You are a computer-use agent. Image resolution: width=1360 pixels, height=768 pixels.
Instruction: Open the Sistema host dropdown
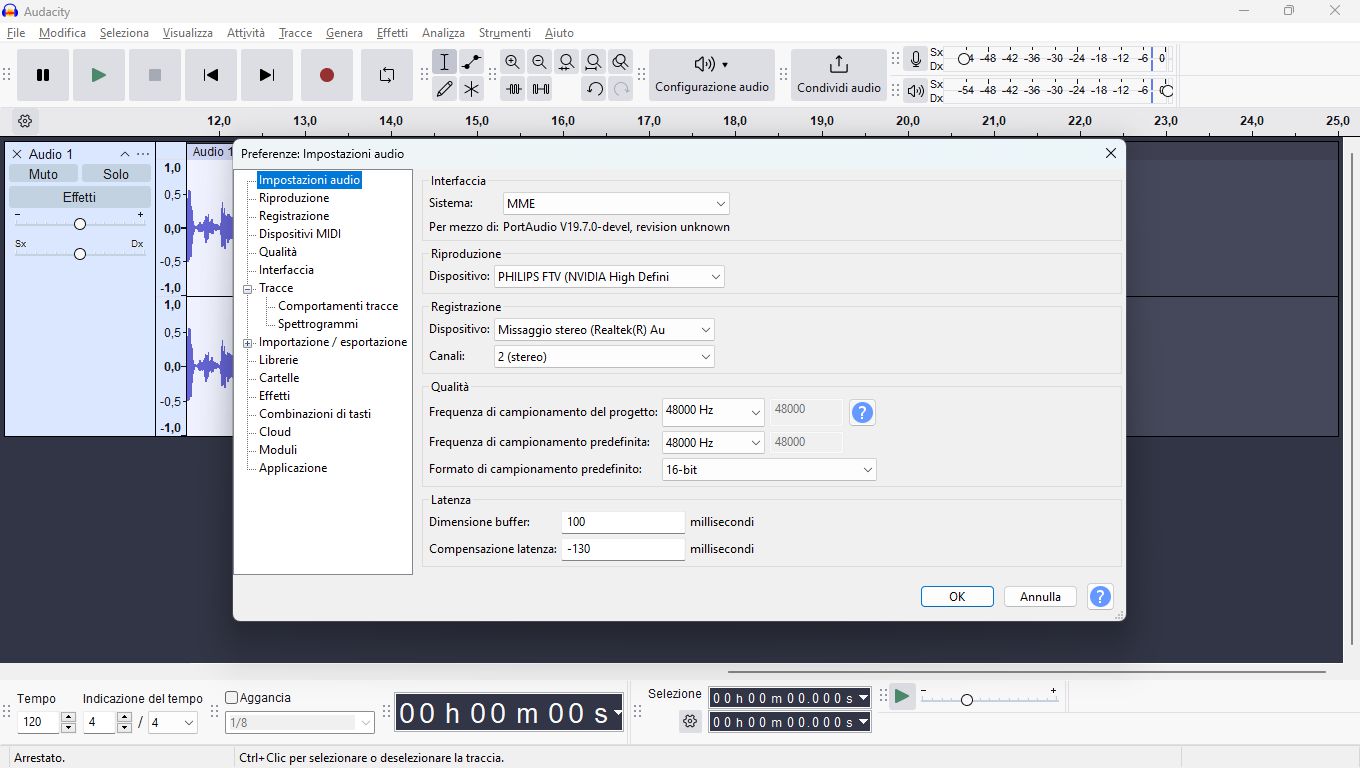point(616,204)
